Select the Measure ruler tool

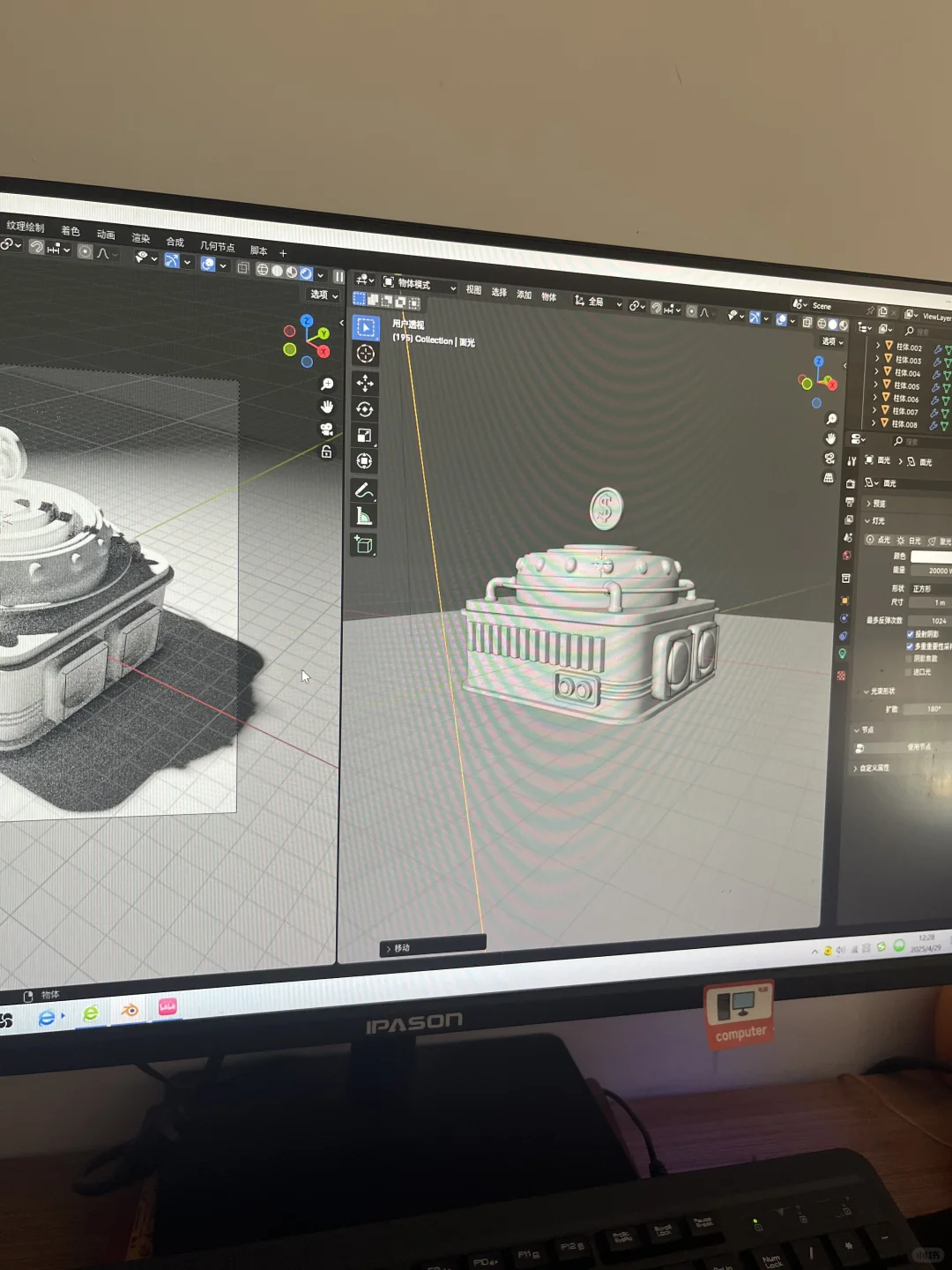coord(364,516)
